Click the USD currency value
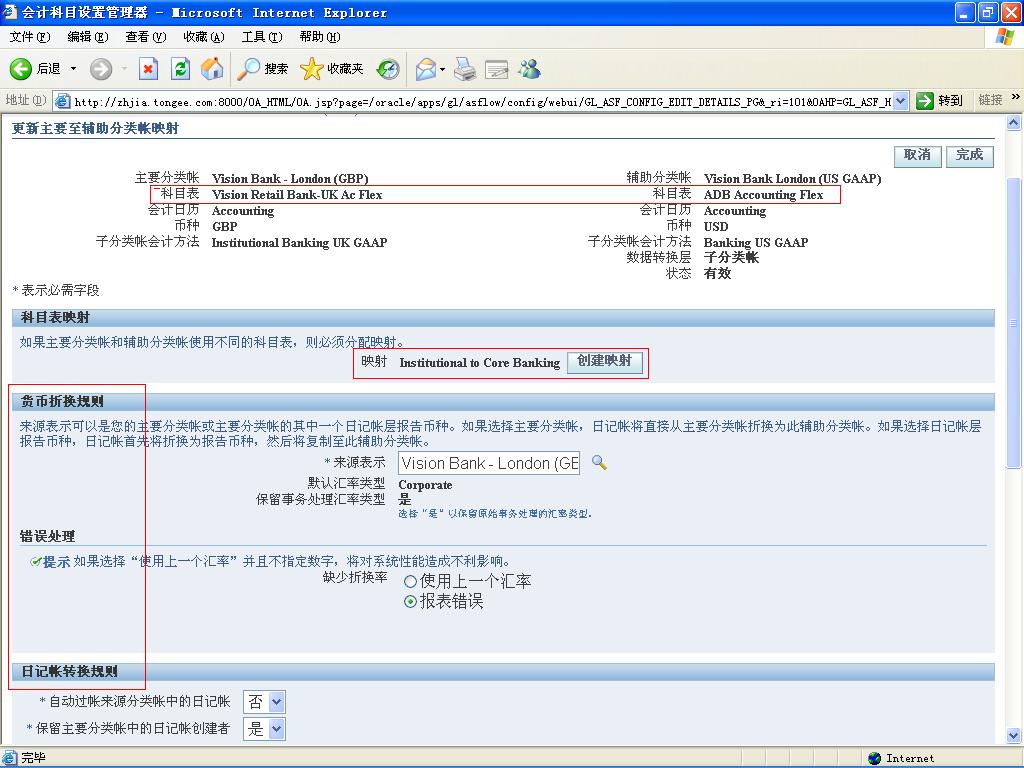The image size is (1024, 768). pyautogui.click(x=716, y=227)
